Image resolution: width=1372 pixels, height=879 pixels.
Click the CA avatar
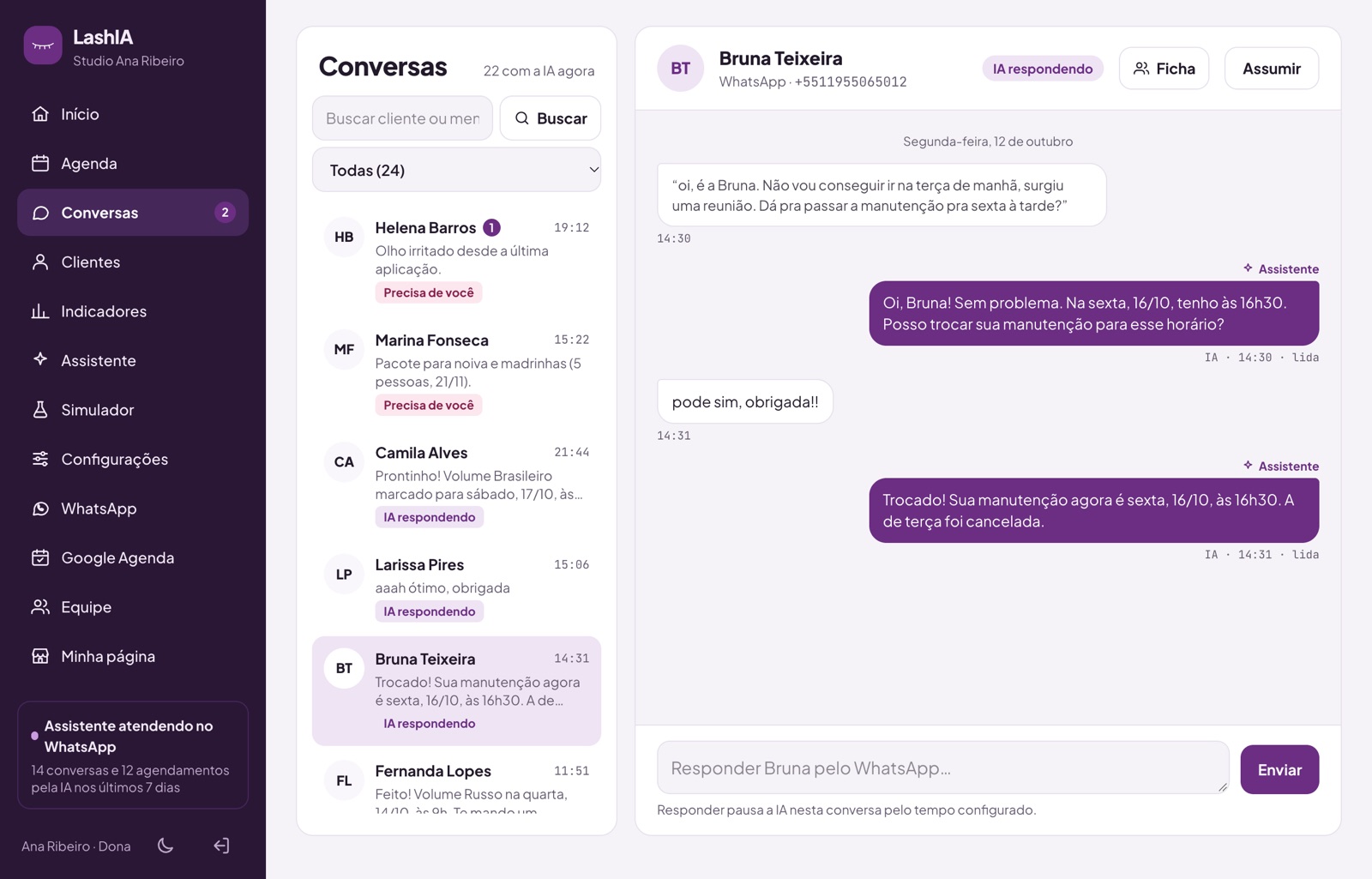344,461
